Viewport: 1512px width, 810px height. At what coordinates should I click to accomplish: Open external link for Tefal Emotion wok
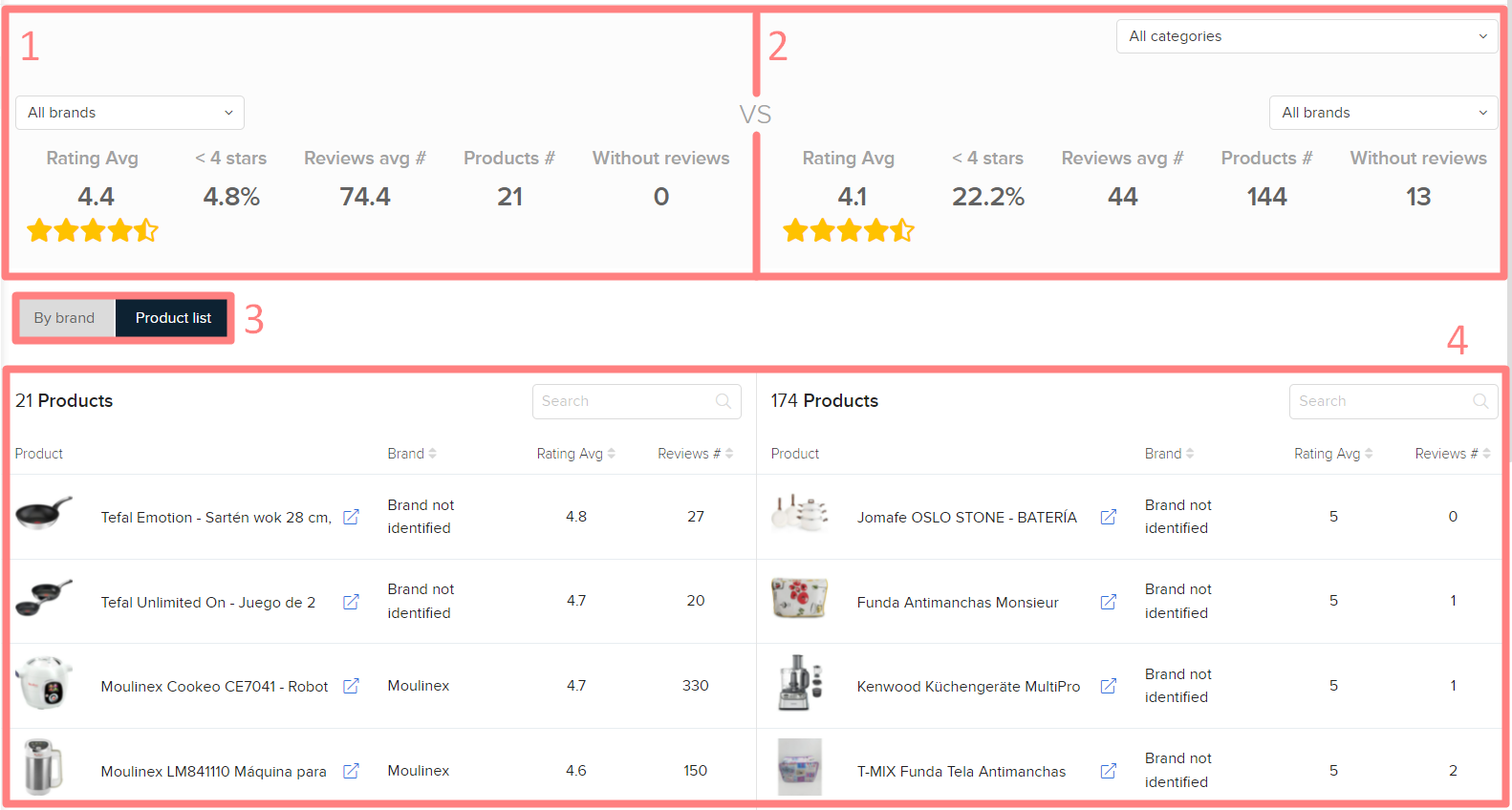(x=351, y=517)
